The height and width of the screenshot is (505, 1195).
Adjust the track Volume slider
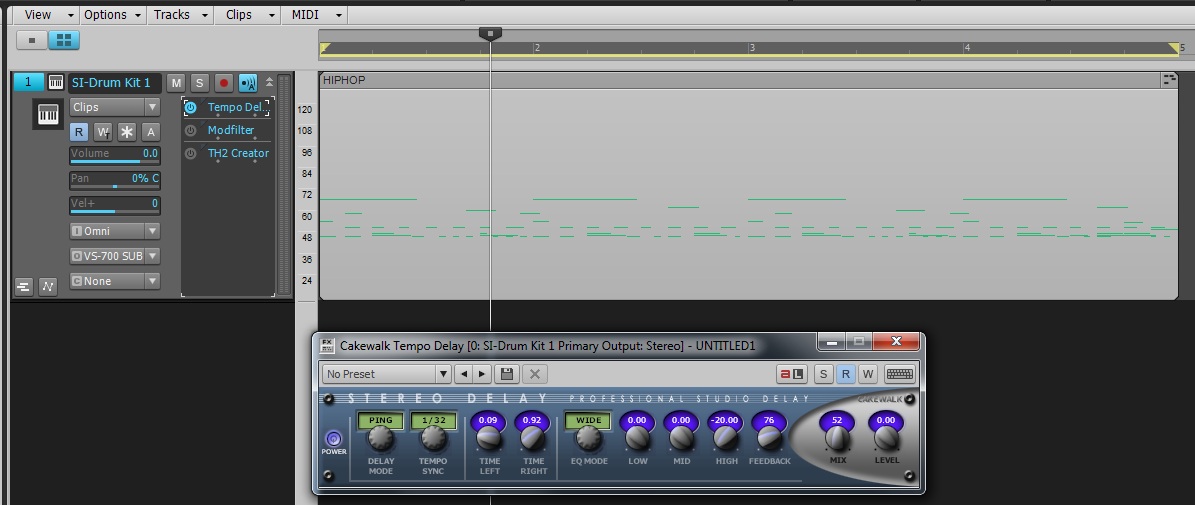click(114, 155)
